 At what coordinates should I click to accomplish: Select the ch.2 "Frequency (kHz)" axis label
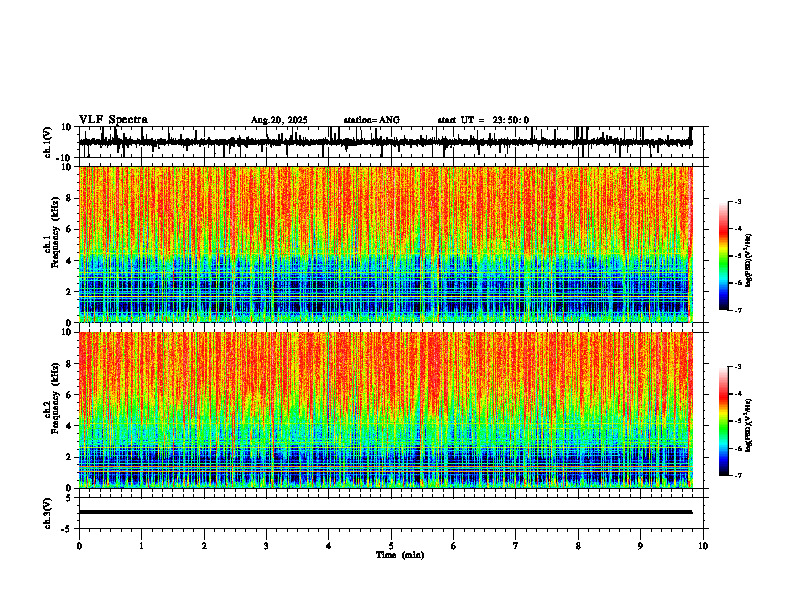pyautogui.click(x=56, y=398)
